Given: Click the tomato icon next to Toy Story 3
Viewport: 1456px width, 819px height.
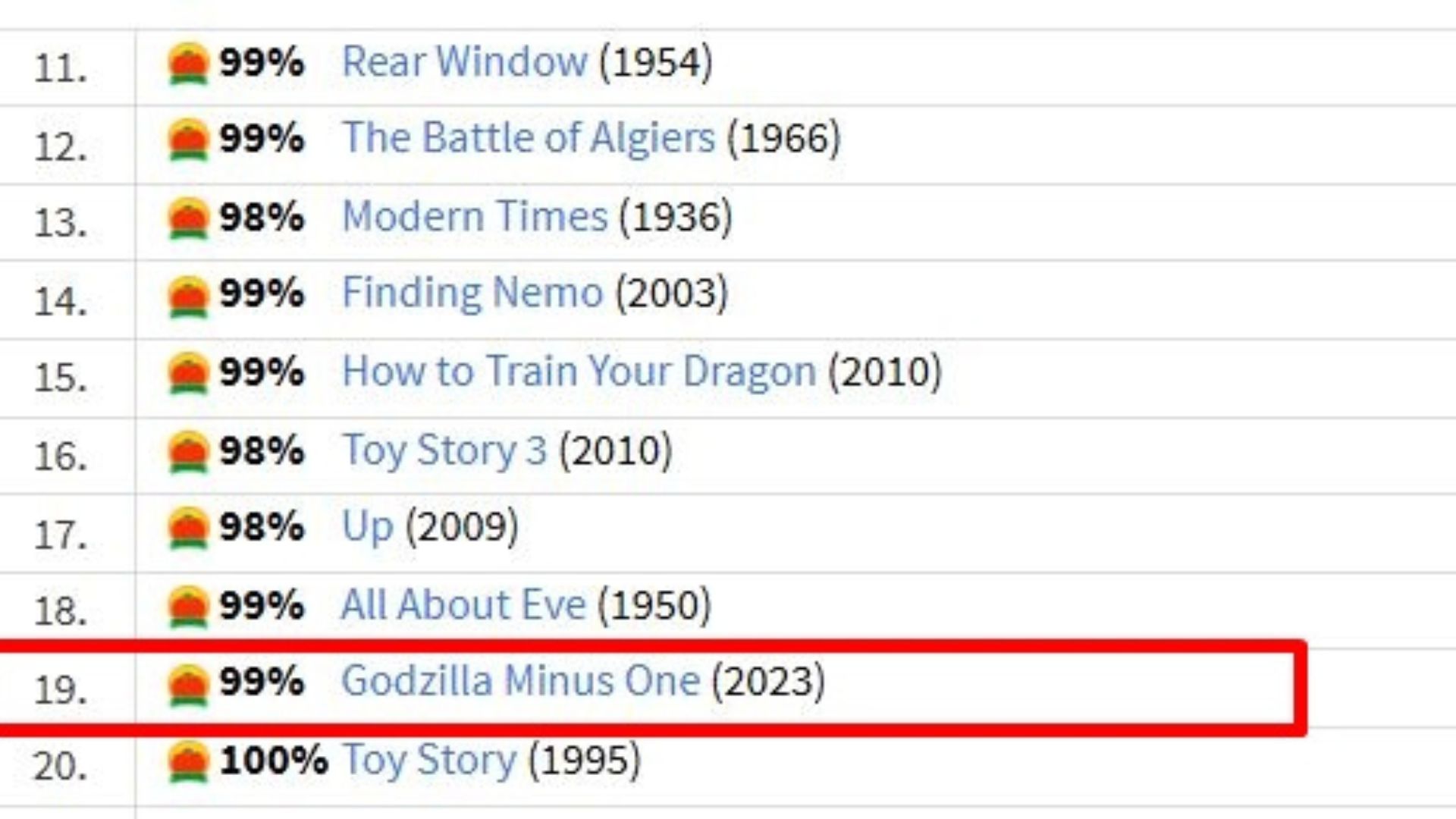Looking at the screenshot, I should 187,452.
